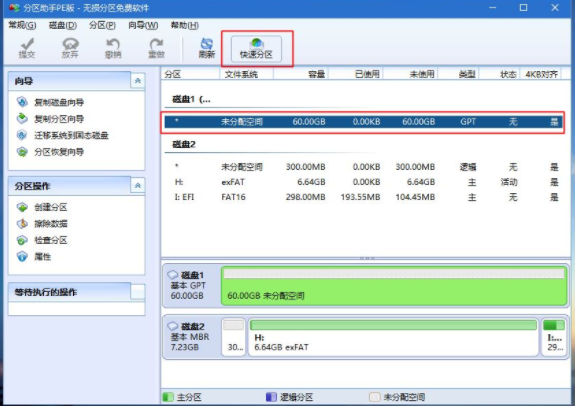Click the 磁盘1 disk icon in disk map
The width and height of the screenshot is (575, 406).
[x=173, y=275]
